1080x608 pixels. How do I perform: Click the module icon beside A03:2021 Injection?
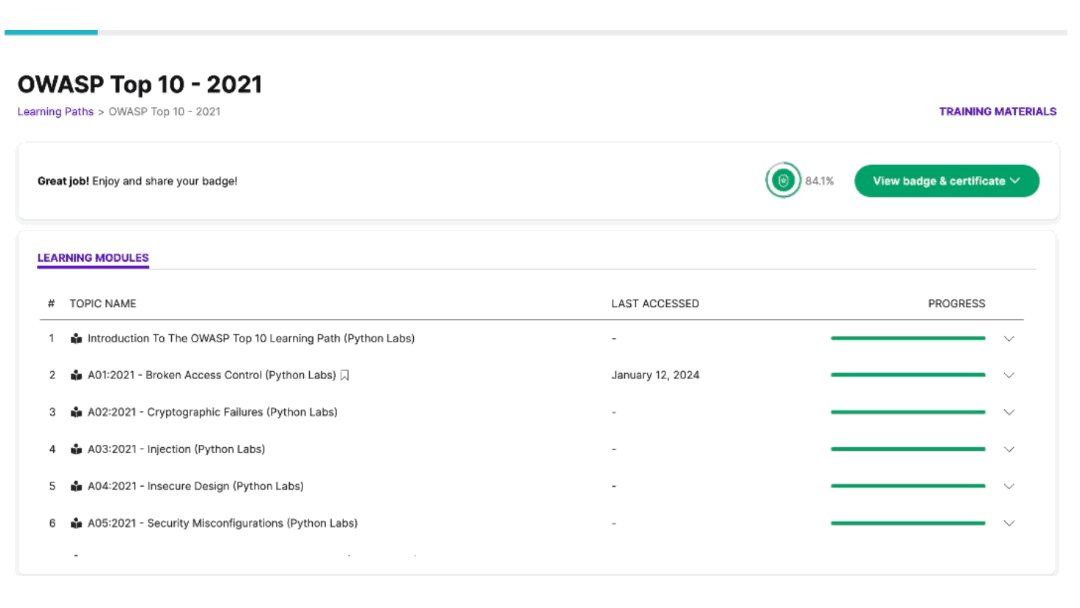[76, 450]
